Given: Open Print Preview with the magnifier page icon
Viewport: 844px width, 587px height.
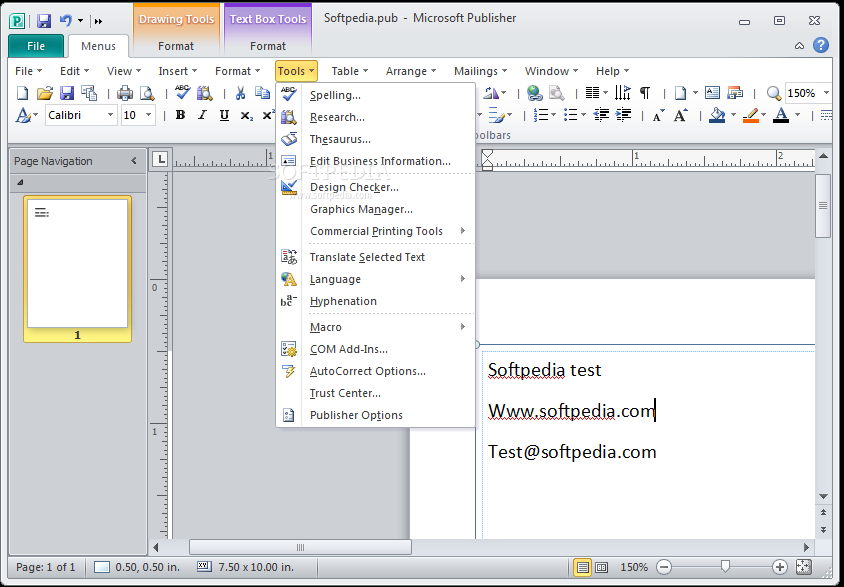Looking at the screenshot, I should click(147, 93).
